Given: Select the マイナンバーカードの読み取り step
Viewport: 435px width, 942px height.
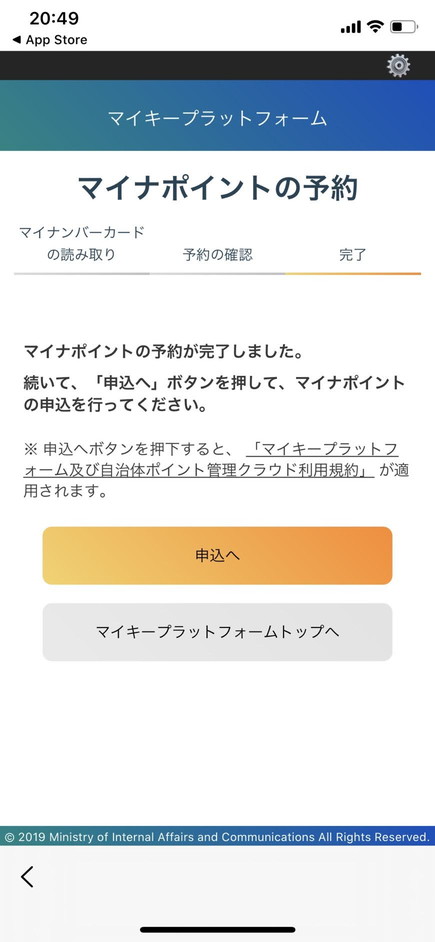Looking at the screenshot, I should click(82, 243).
